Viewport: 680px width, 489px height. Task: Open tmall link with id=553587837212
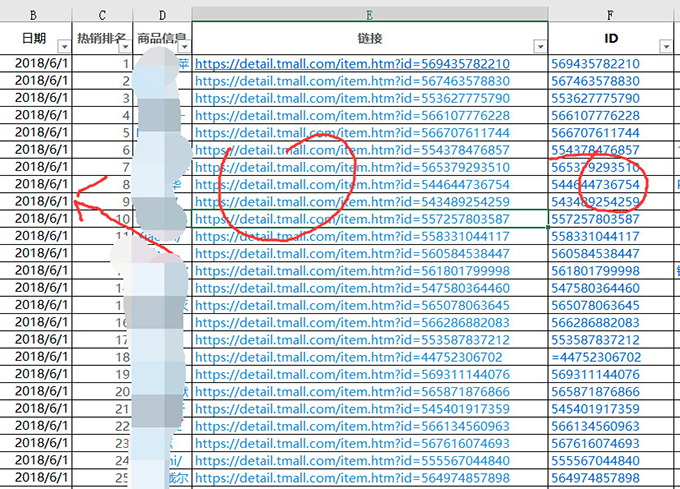352,340
